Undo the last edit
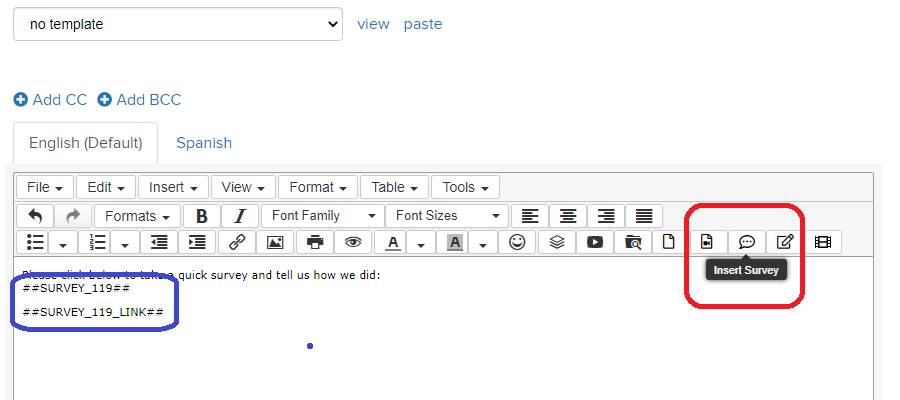The image size is (900, 400). [36, 216]
